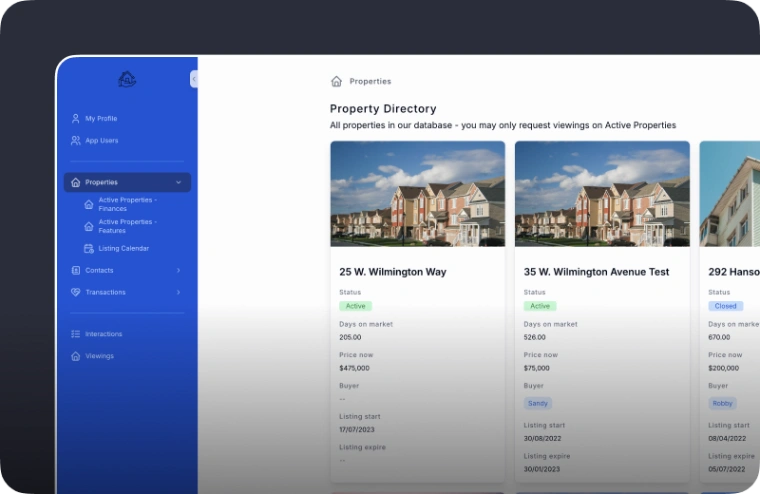Open Active Properties - Finances
760x494 pixels.
[x=127, y=204]
